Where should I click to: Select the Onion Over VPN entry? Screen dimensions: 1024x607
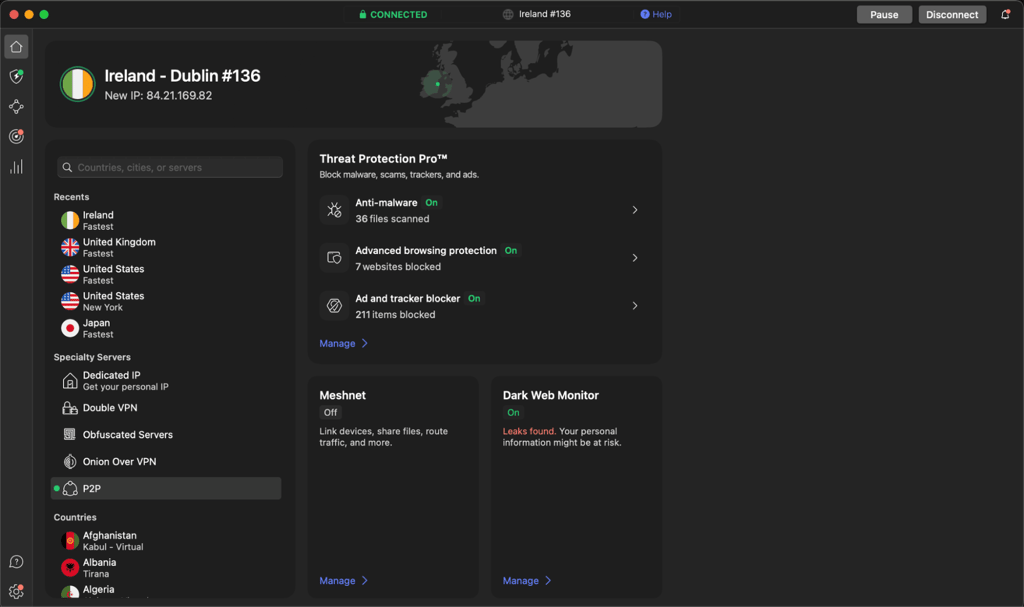tap(166, 461)
